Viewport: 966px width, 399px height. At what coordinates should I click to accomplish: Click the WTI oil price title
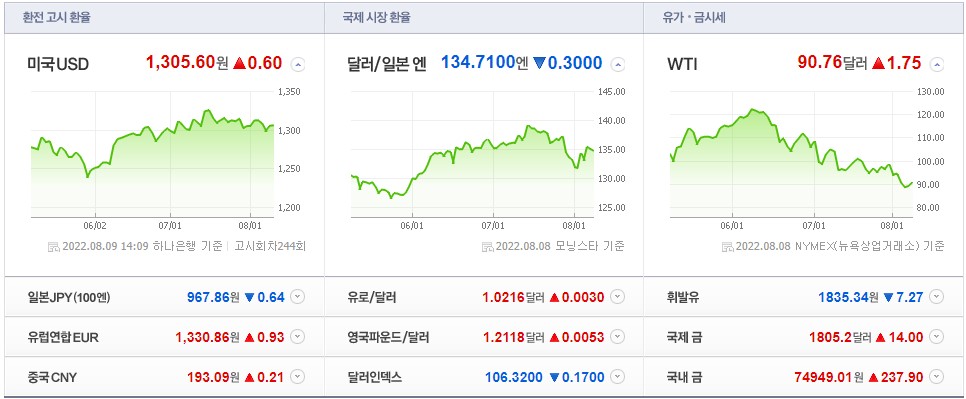point(682,63)
